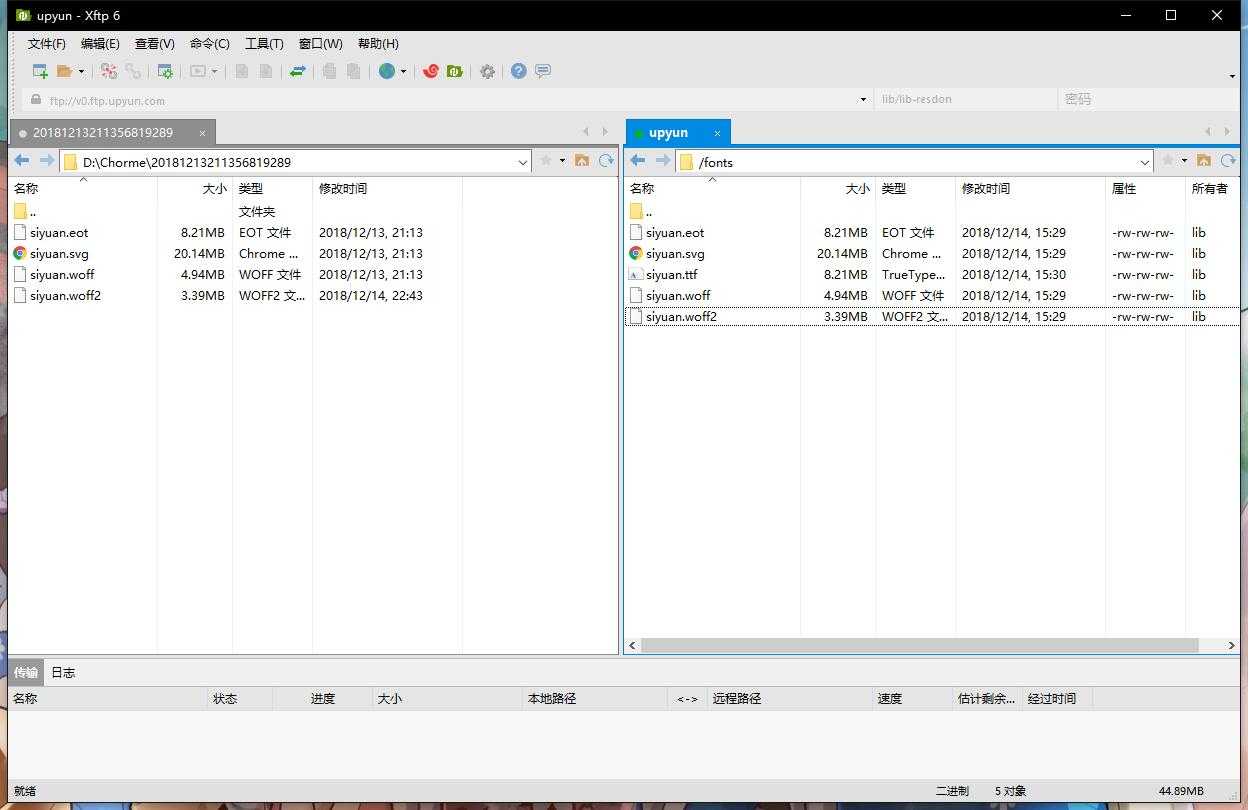Select siyuan.ttf in remote pane
Screen dimensions: 1248x810
click(671, 275)
